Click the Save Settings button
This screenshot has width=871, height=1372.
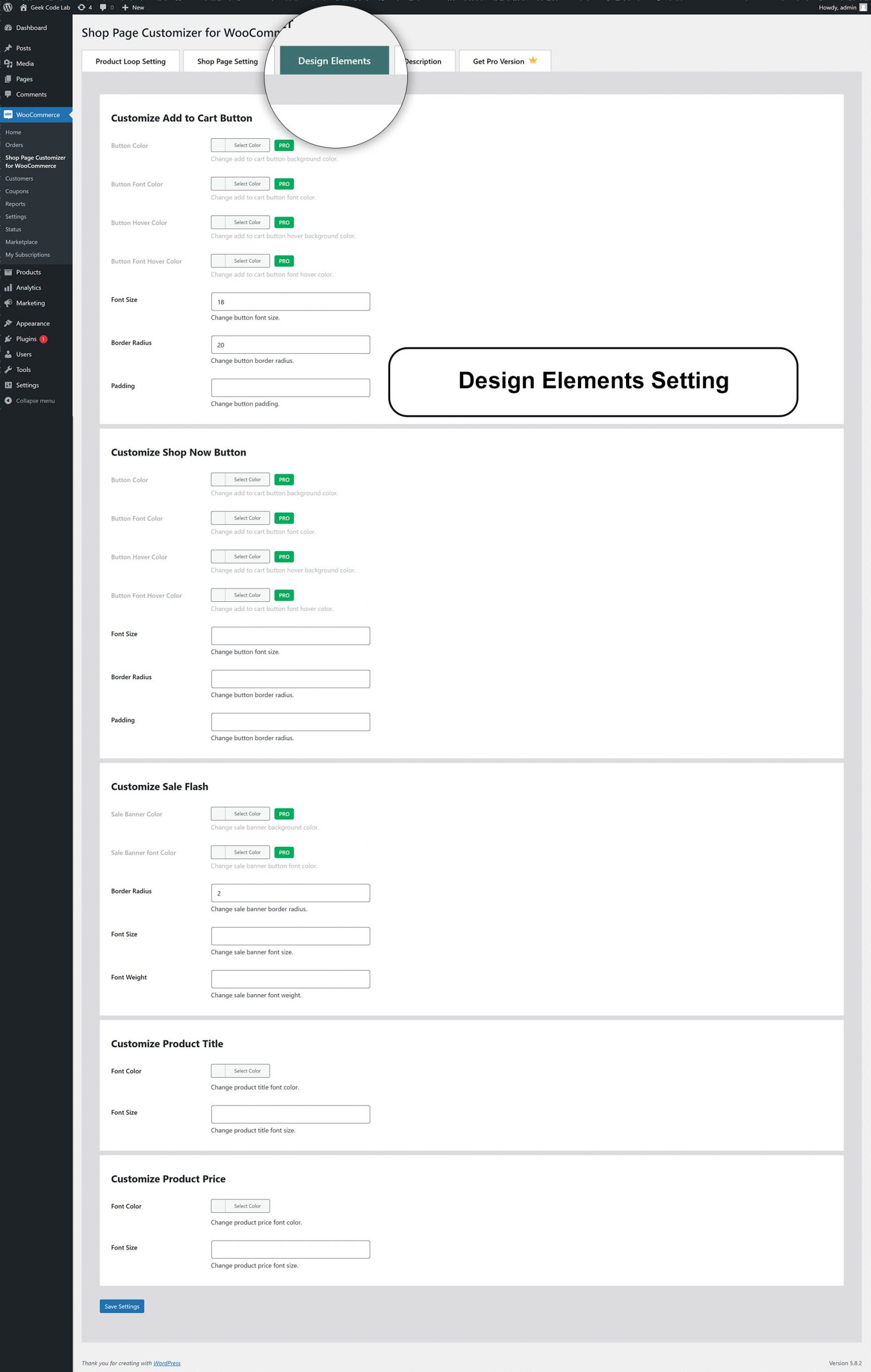click(x=122, y=1307)
